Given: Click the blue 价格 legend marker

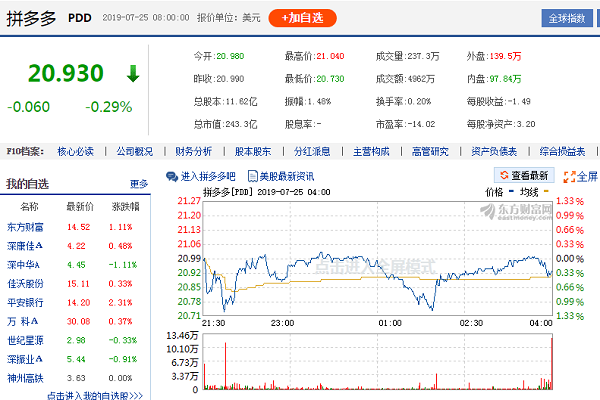Looking at the screenshot, I should point(511,191).
